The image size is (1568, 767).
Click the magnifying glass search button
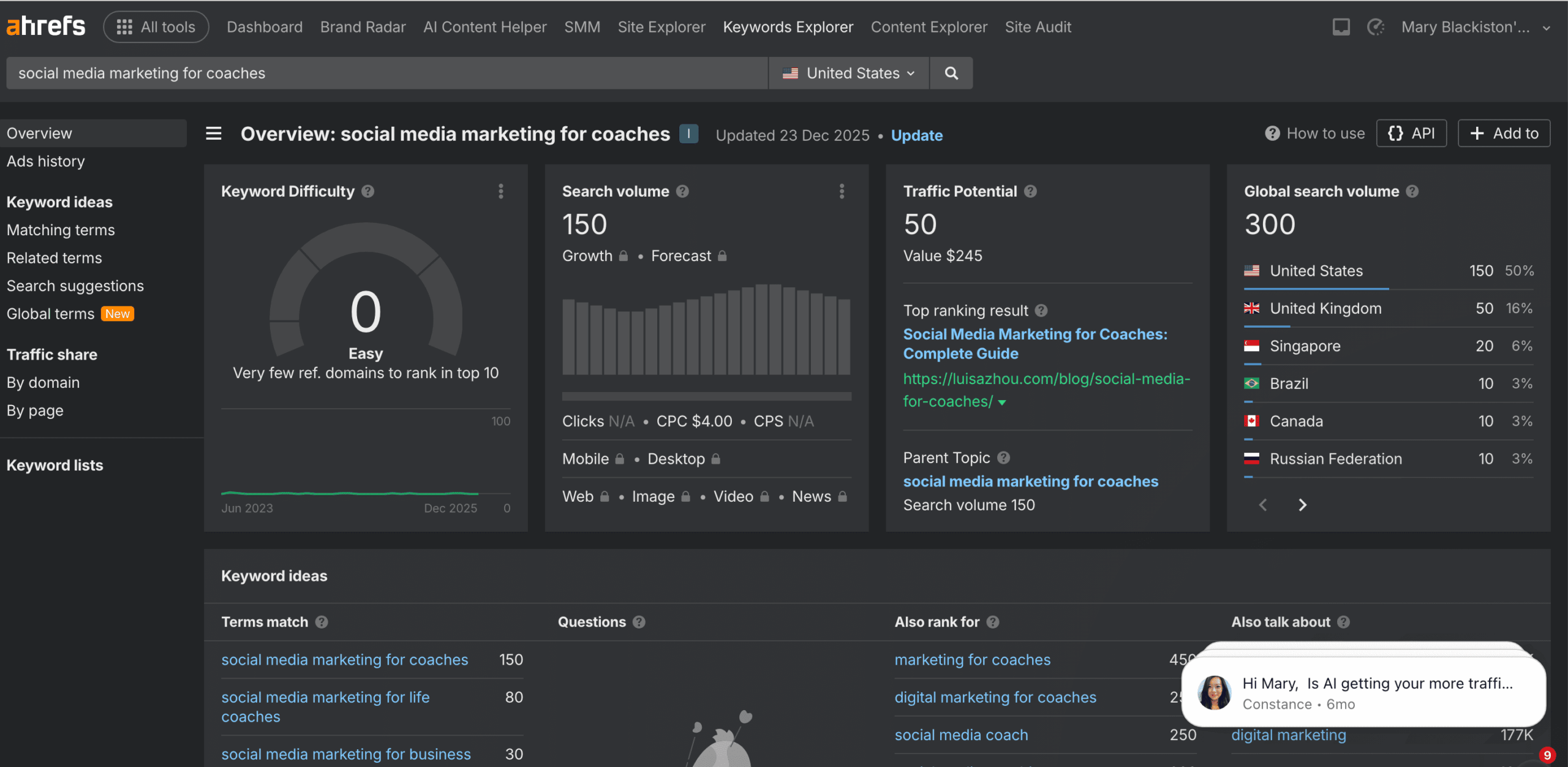pos(951,73)
